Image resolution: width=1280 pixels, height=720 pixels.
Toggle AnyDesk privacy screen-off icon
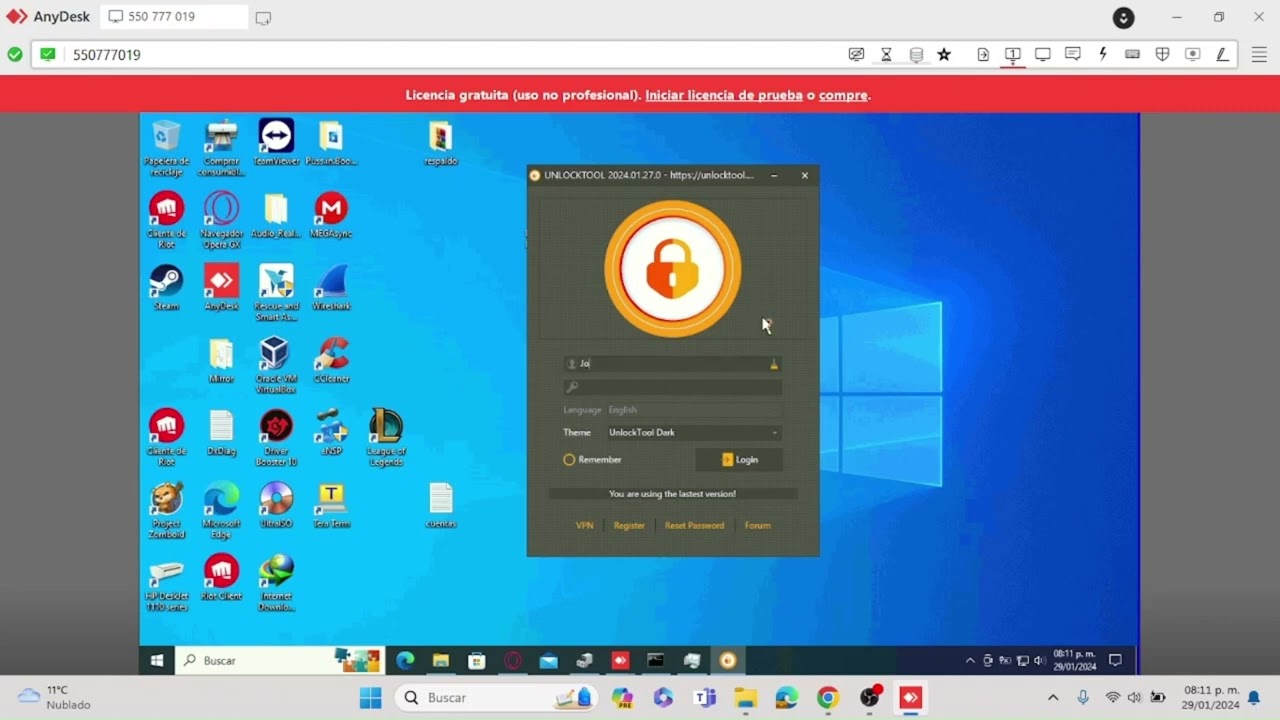pos(856,55)
